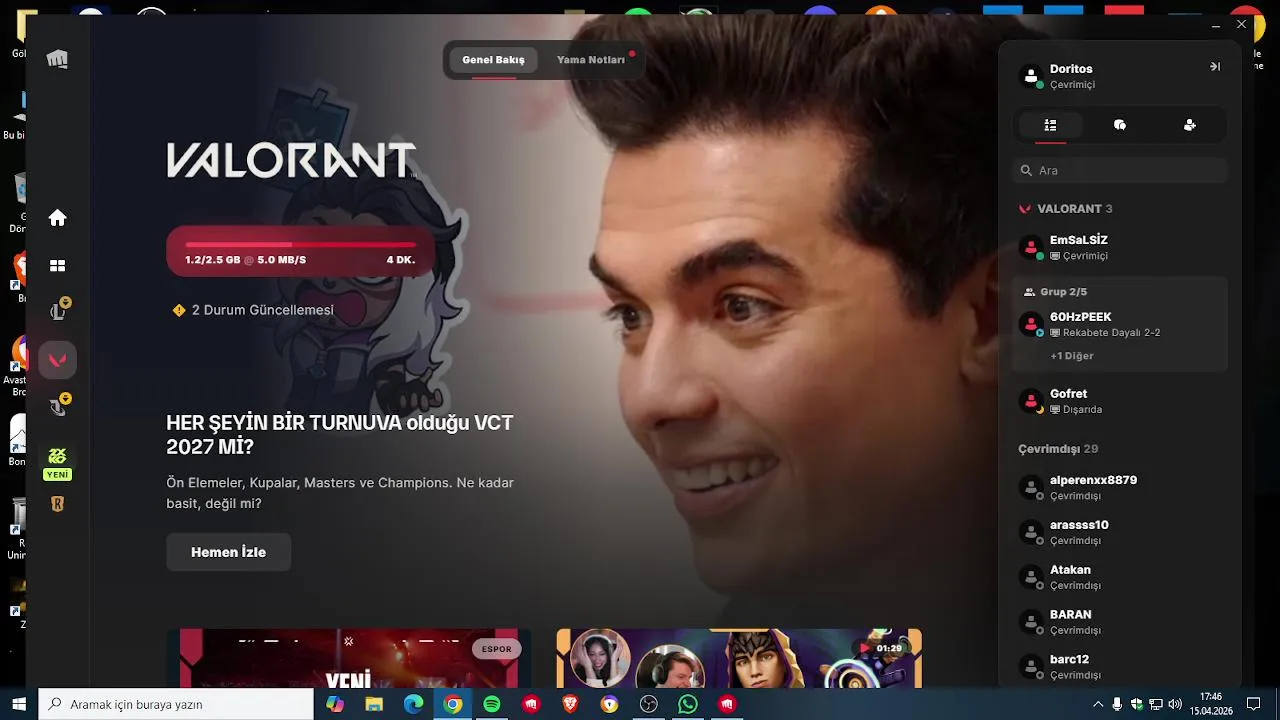Play the 01:29 video card

click(739, 658)
